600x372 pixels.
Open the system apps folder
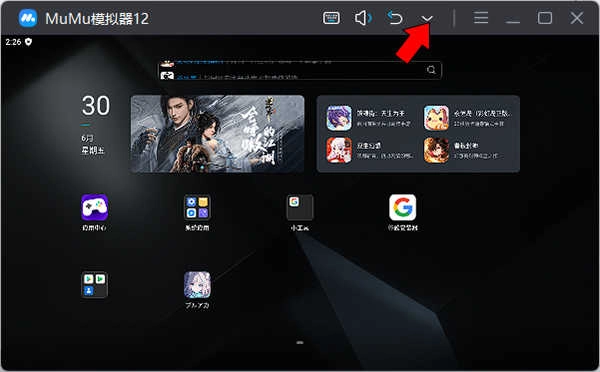[197, 207]
